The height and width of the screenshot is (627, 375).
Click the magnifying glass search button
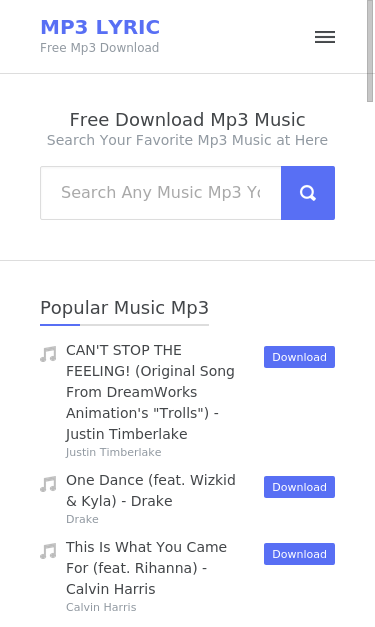pyautogui.click(x=308, y=193)
